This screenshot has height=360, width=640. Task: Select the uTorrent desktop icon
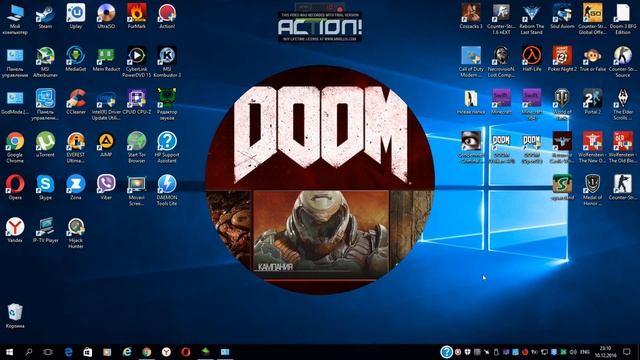click(45, 145)
